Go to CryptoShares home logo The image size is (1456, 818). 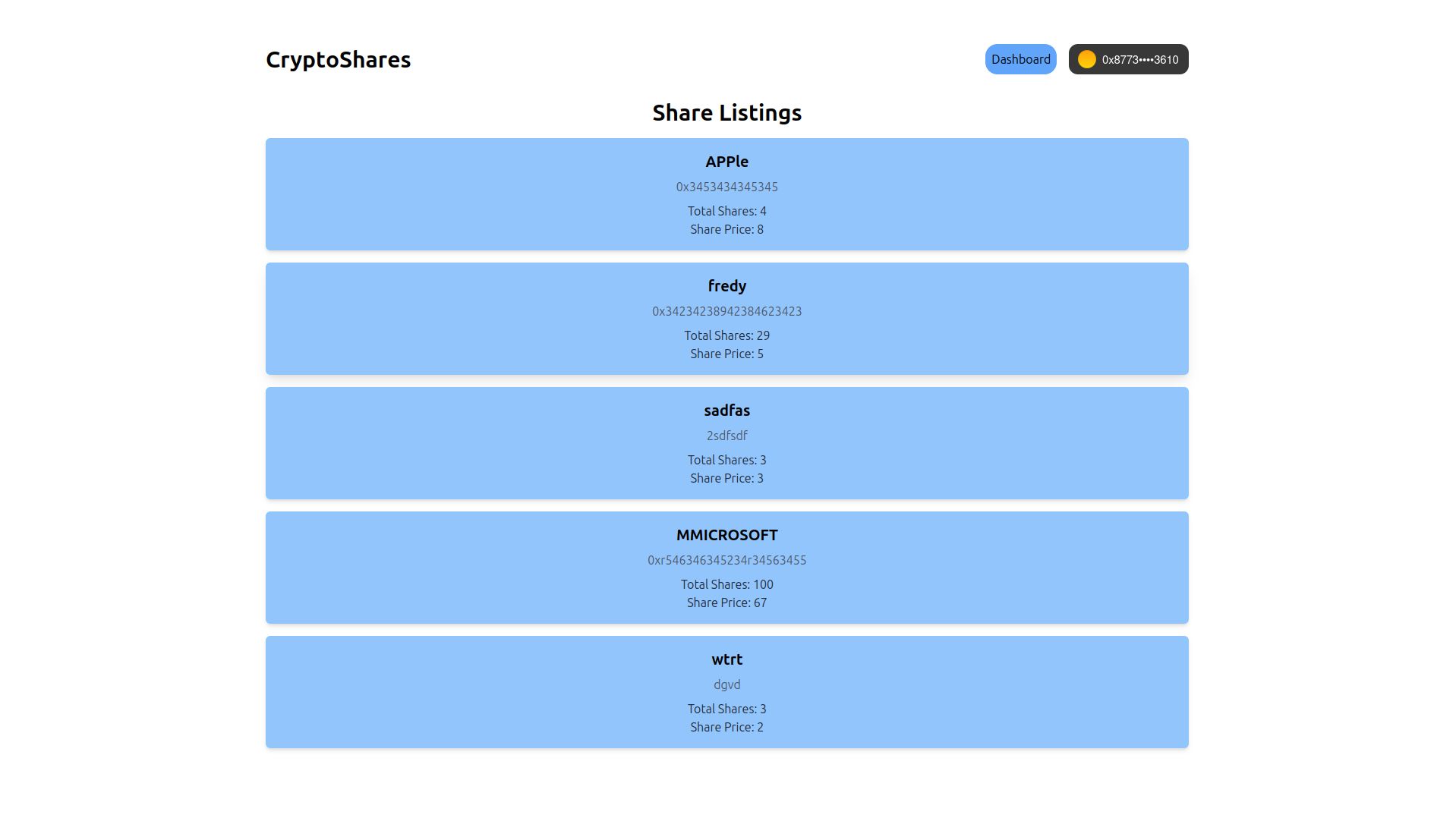point(338,59)
